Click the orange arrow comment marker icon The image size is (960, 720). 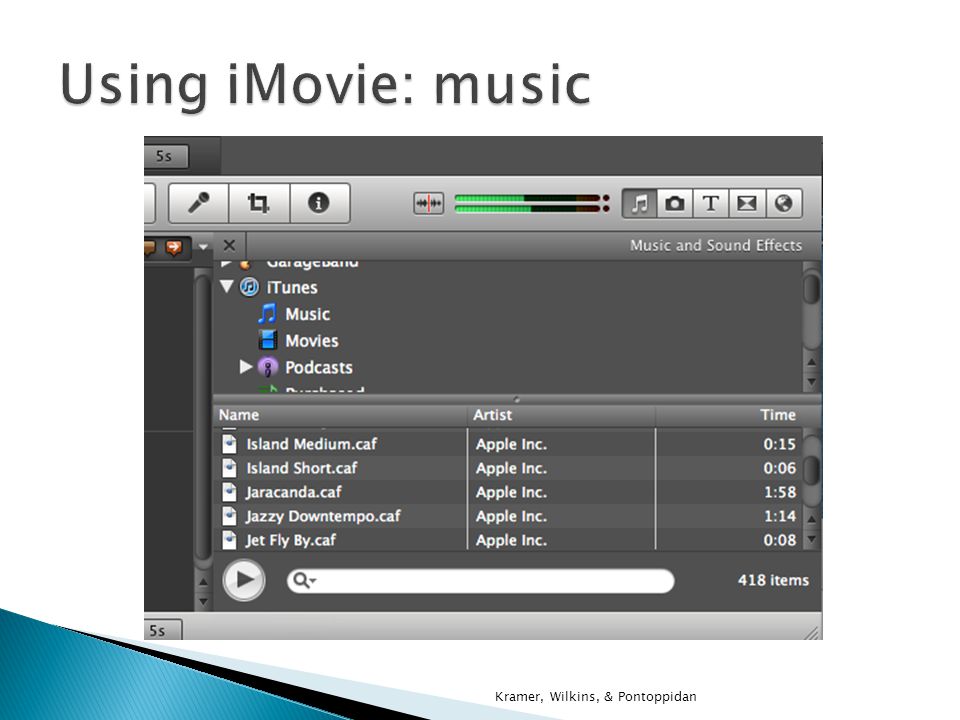[174, 247]
